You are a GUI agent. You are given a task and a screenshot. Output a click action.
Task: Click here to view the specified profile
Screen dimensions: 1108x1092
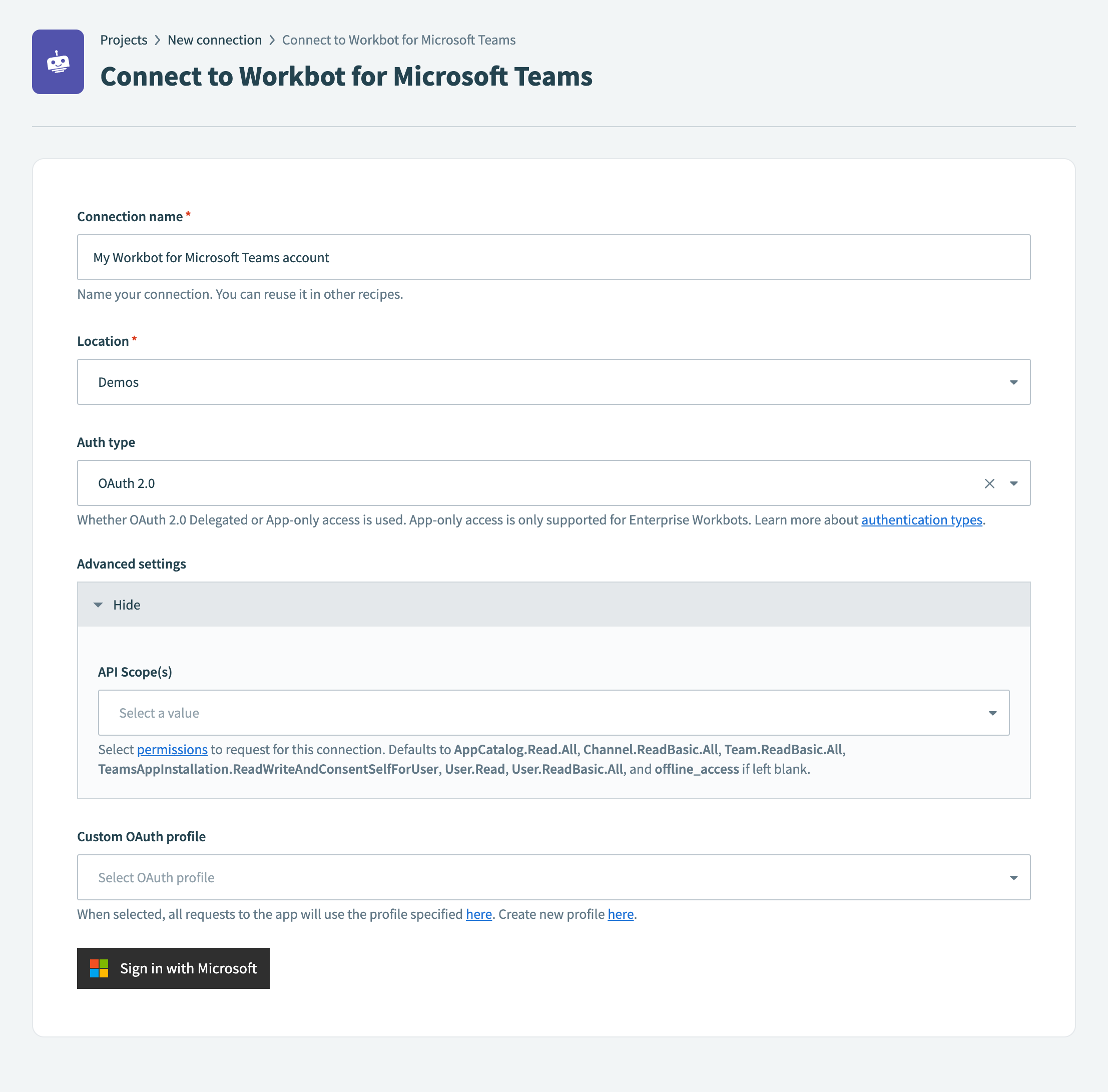coord(478,914)
